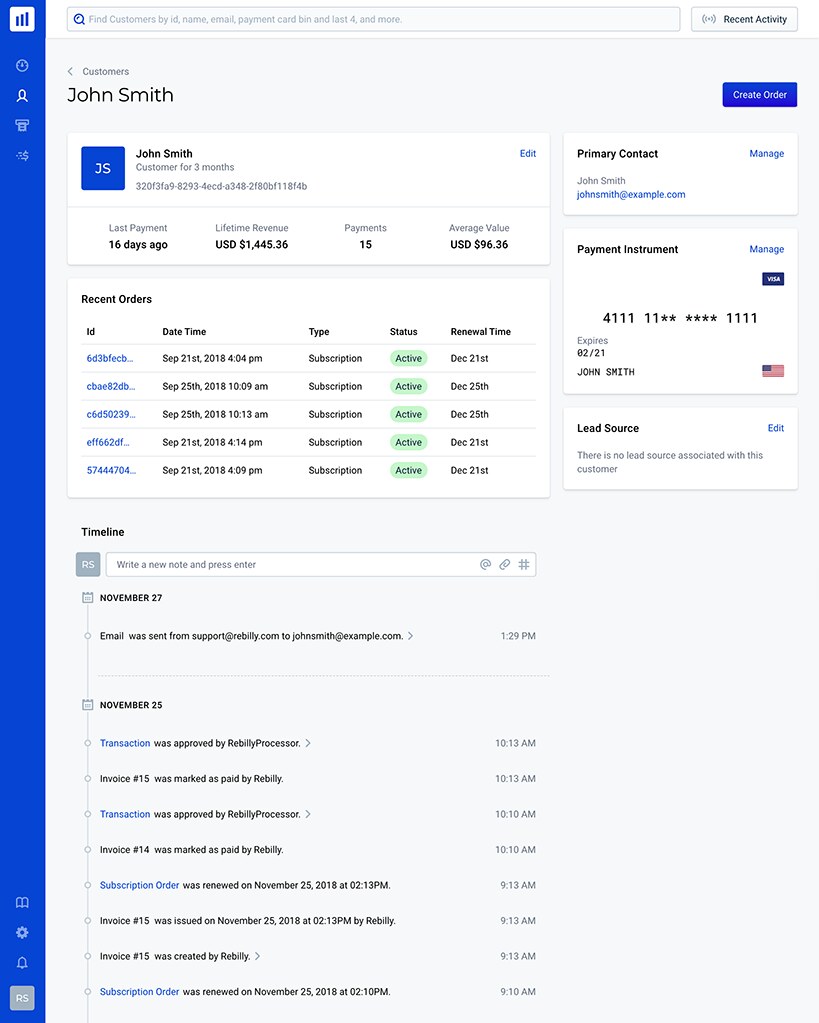The width and height of the screenshot is (819, 1023).
Task: Show notifications via bell icon
Action: (x=22, y=963)
